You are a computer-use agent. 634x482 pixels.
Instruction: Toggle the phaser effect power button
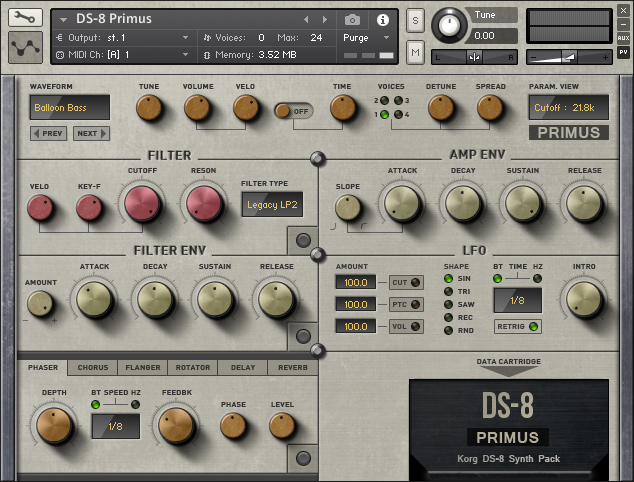(x=303, y=458)
